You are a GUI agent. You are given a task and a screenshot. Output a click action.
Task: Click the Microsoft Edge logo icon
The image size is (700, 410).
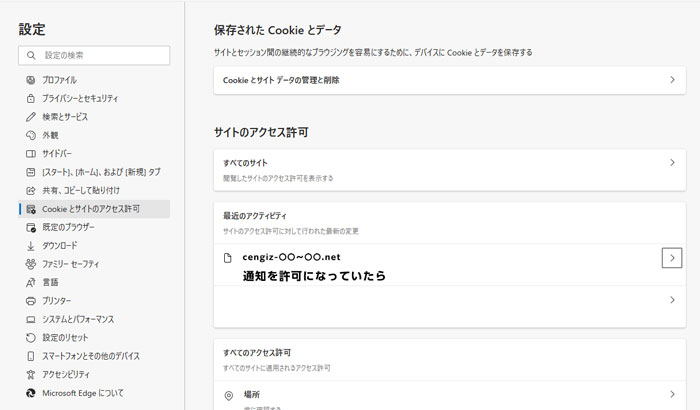coord(30,393)
